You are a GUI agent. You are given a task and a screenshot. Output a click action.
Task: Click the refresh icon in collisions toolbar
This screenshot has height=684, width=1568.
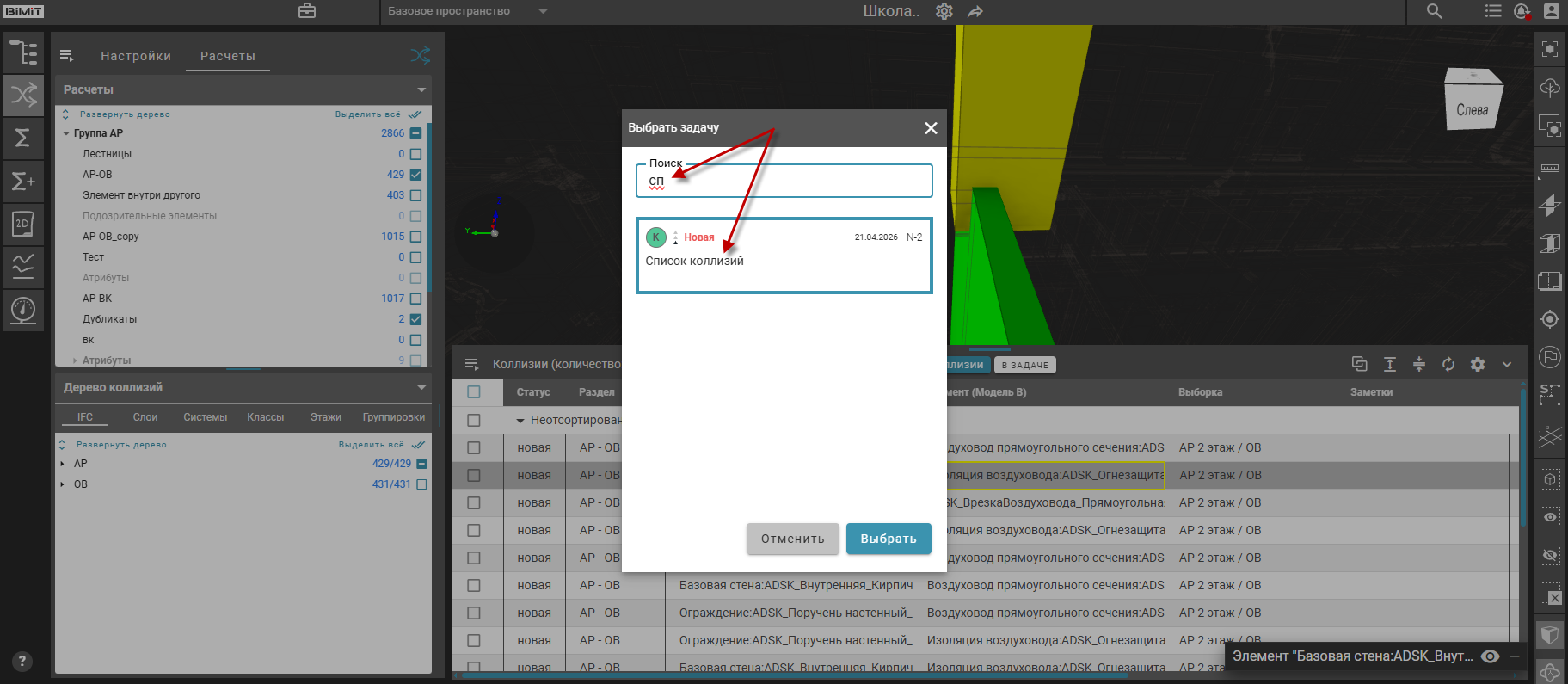point(1448,365)
